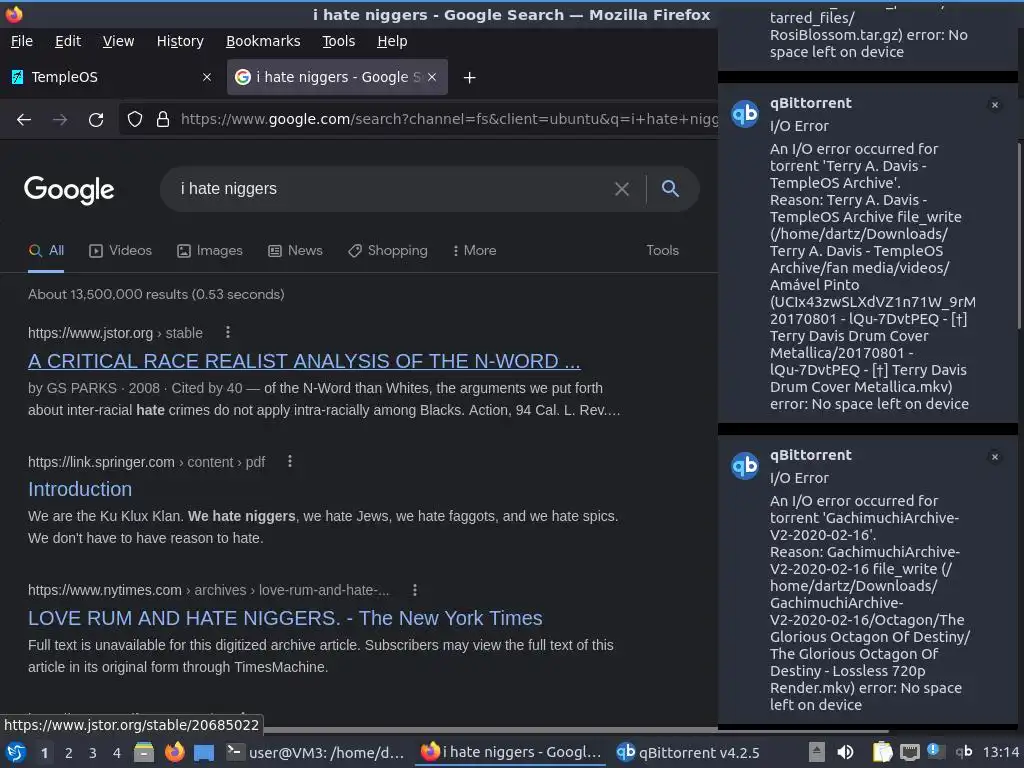Switch to the TempleOS browser tab
Image resolution: width=1024 pixels, height=768 pixels.
point(113,77)
